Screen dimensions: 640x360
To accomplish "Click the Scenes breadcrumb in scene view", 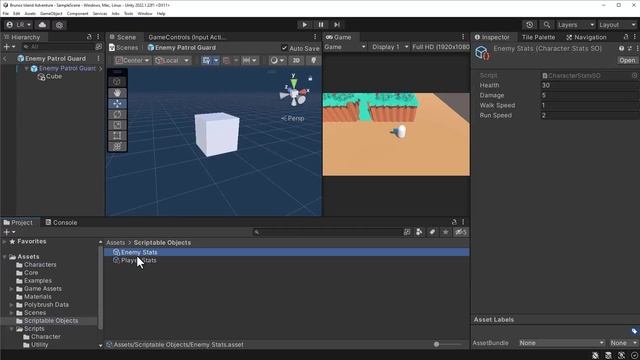I will click(123, 48).
